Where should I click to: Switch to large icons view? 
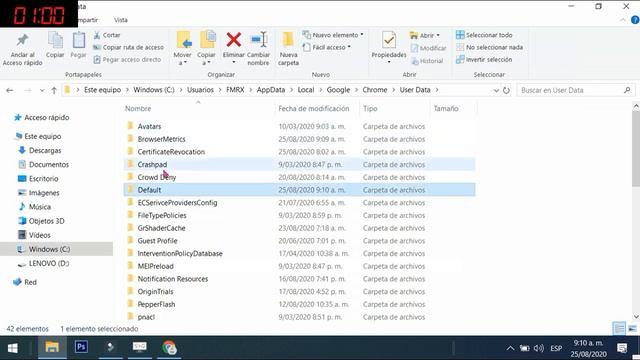(x=632, y=328)
